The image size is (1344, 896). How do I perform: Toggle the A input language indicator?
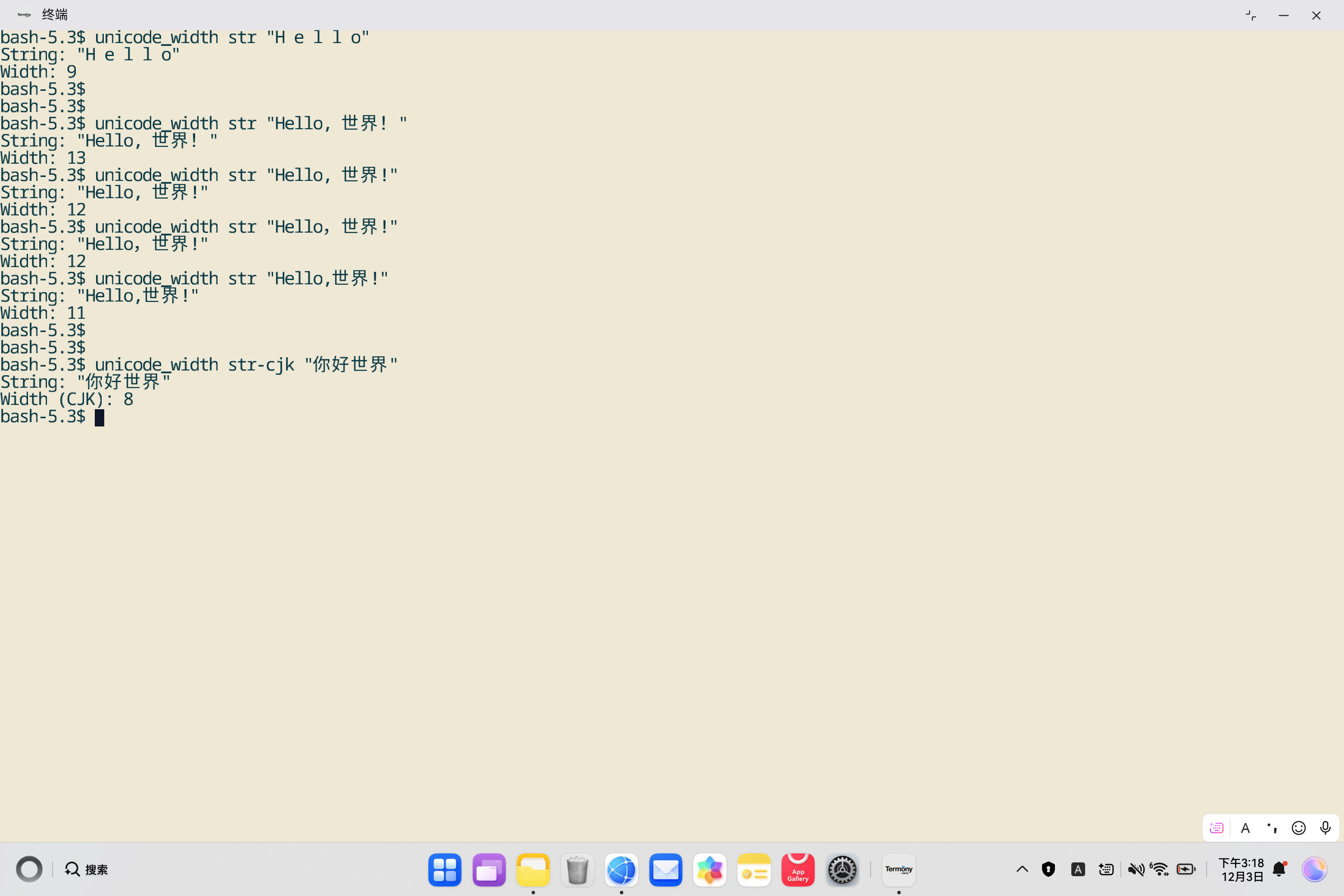[x=1078, y=869]
